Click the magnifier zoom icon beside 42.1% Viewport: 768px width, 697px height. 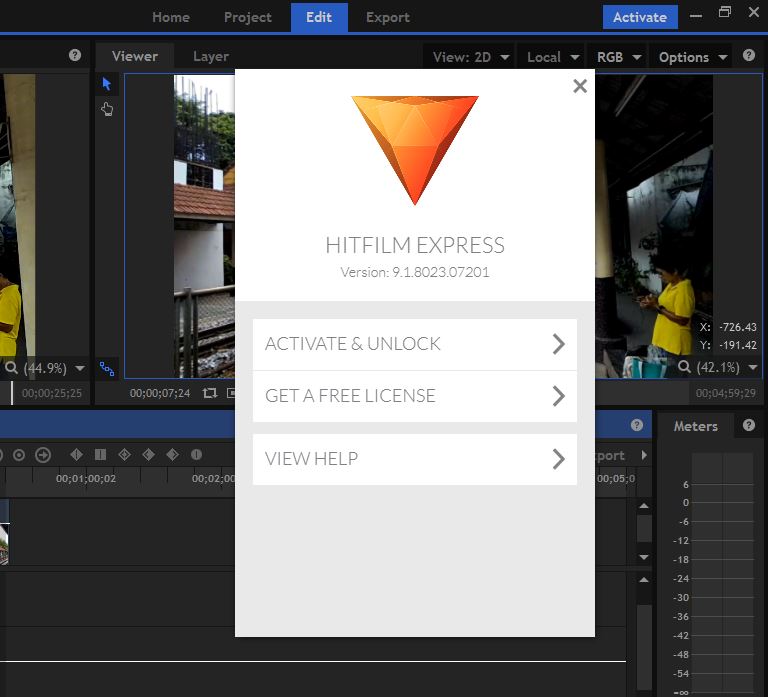pyautogui.click(x=684, y=367)
